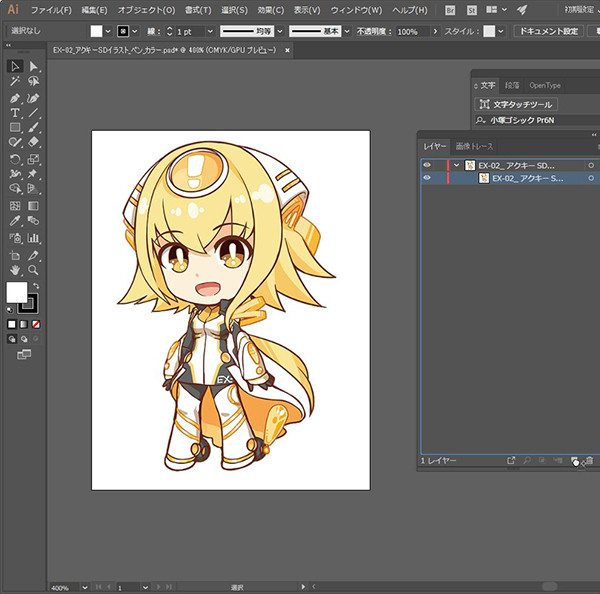Viewport: 600px width, 594px height.
Task: Delete selection with Layers trash icon
Action: 590,460
